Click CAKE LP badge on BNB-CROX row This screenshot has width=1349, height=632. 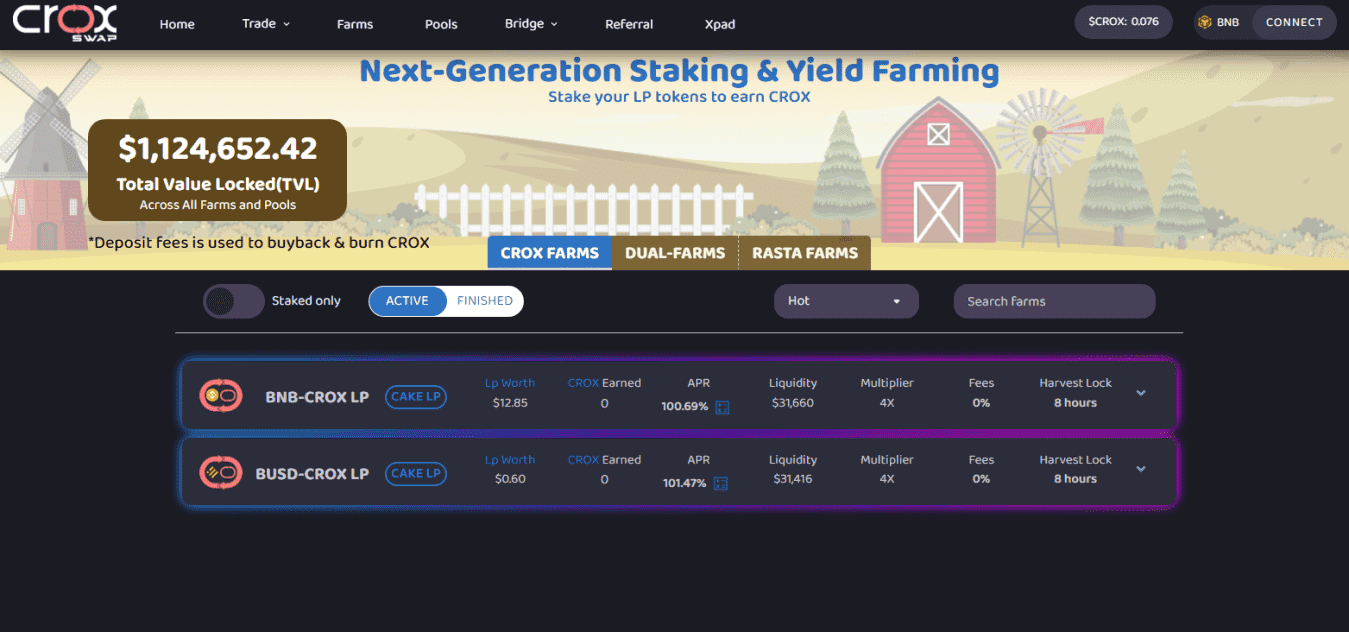[415, 397]
